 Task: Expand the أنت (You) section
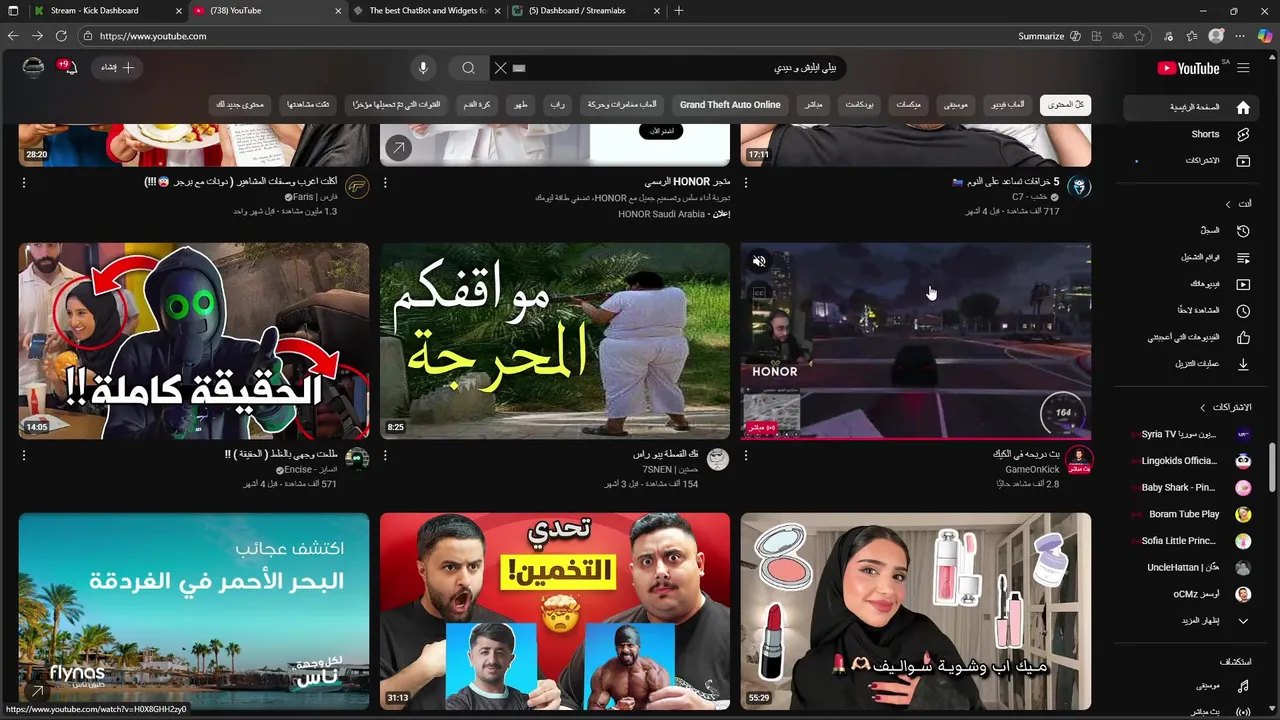tap(1239, 203)
